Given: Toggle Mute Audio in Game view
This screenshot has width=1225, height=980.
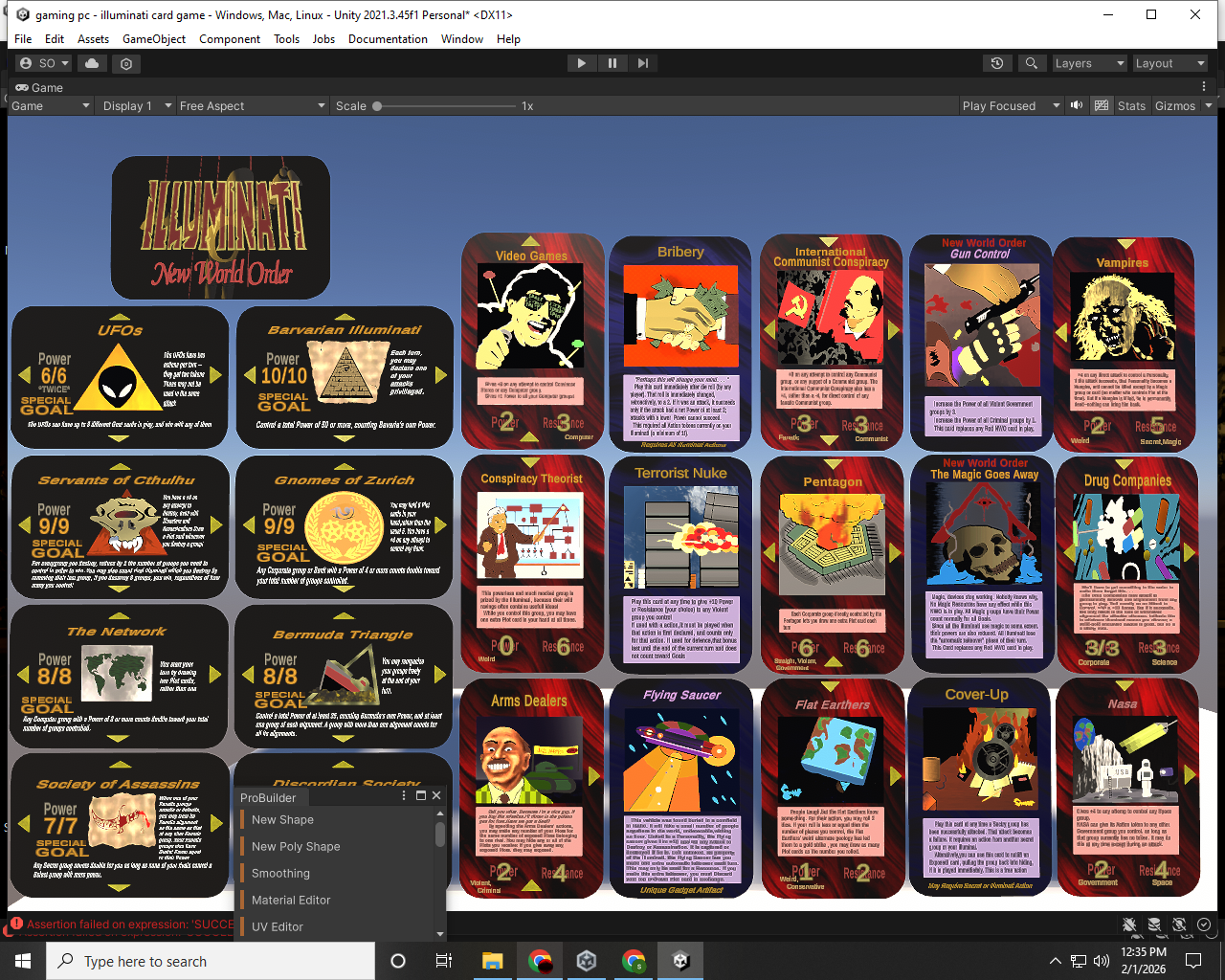Looking at the screenshot, I should [1077, 105].
